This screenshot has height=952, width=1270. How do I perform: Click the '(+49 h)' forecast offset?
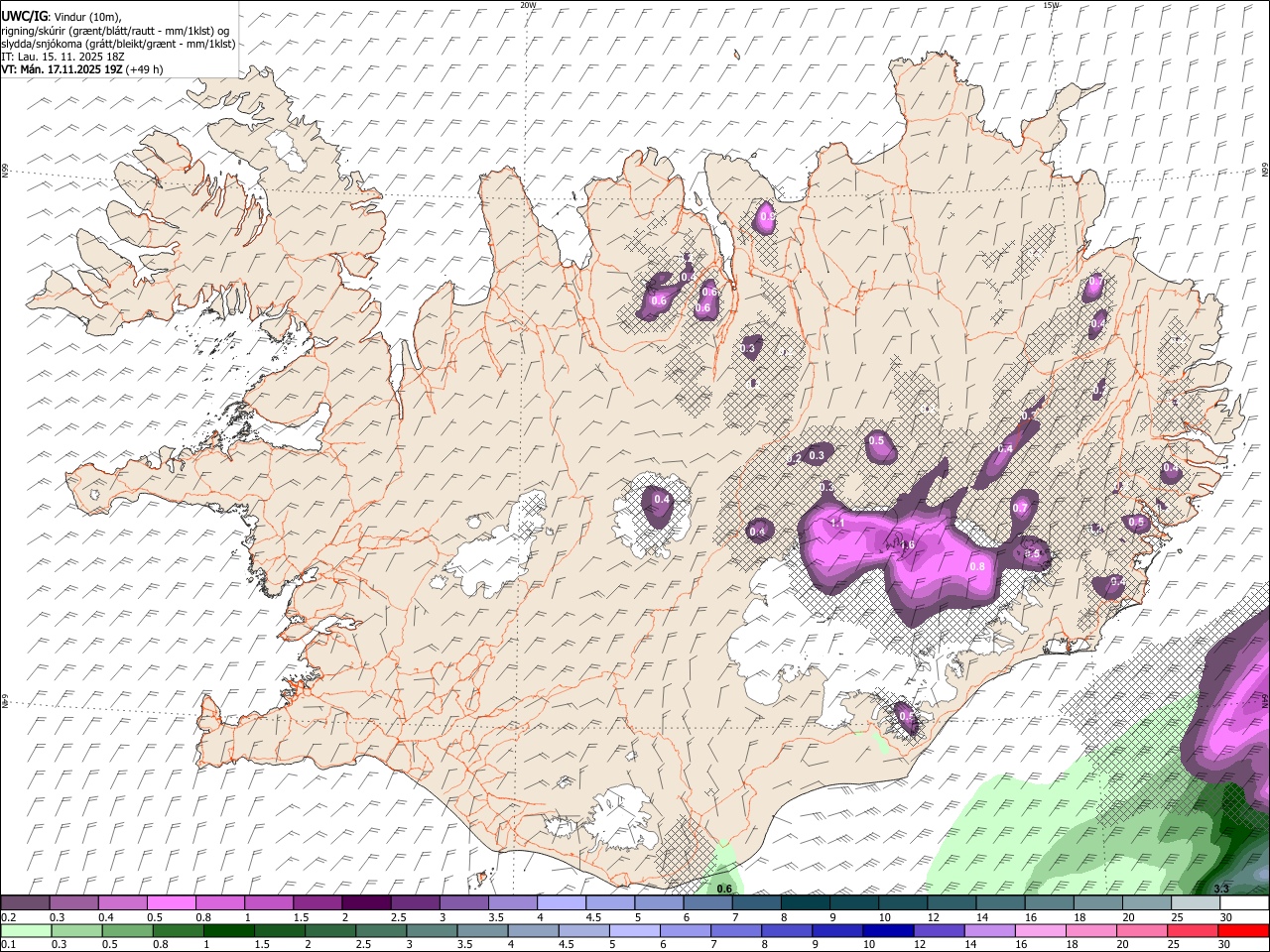pos(145,69)
